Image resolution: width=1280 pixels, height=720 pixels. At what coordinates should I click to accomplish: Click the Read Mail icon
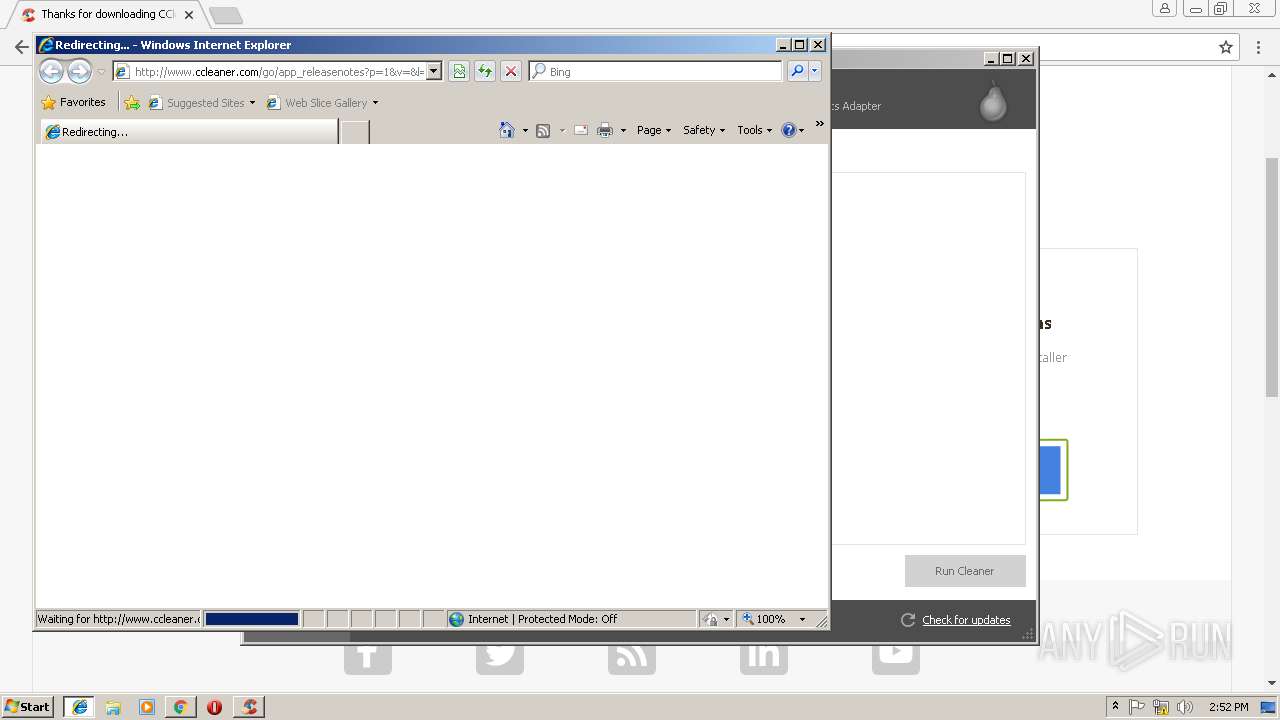581,130
